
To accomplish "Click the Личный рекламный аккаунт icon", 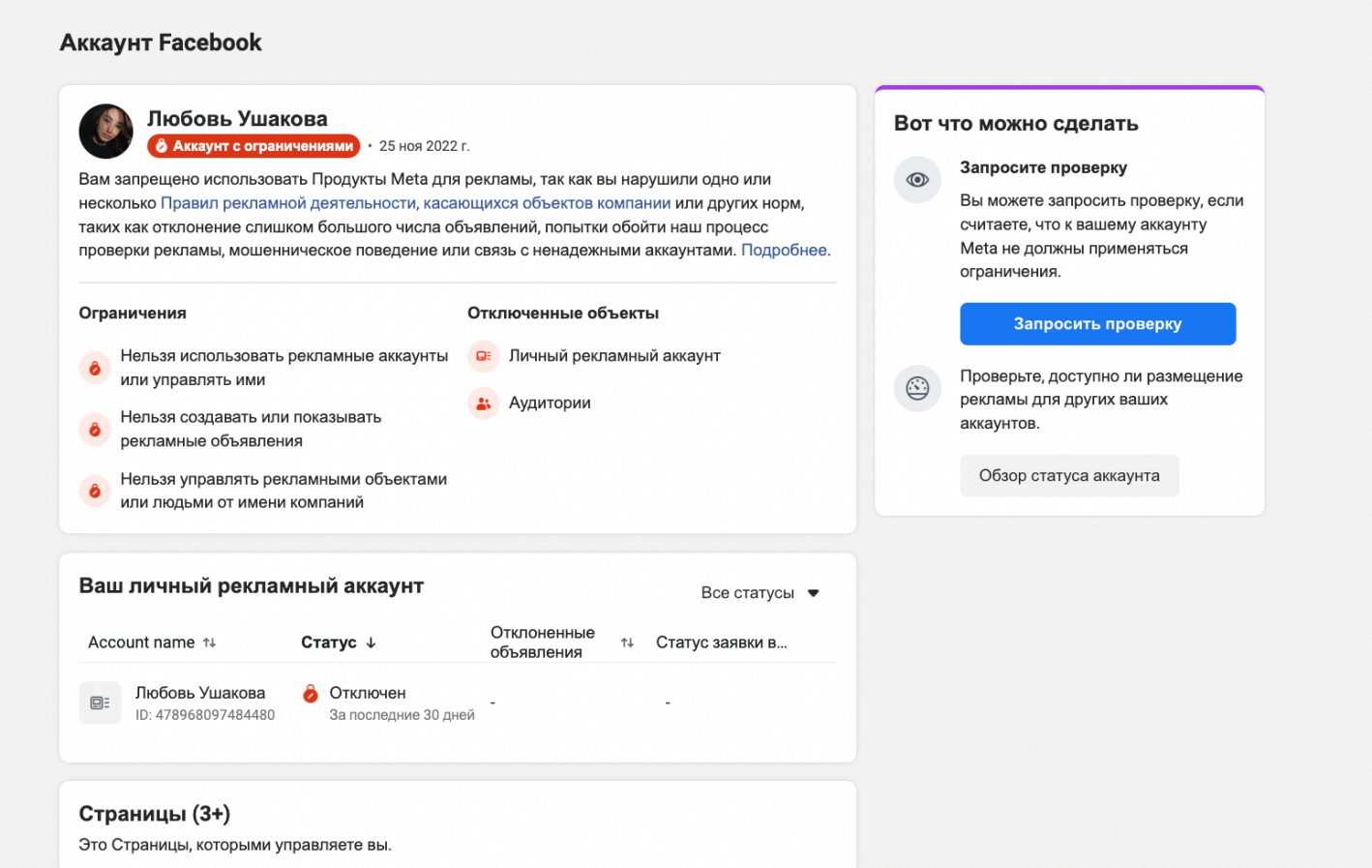I will point(484,356).
